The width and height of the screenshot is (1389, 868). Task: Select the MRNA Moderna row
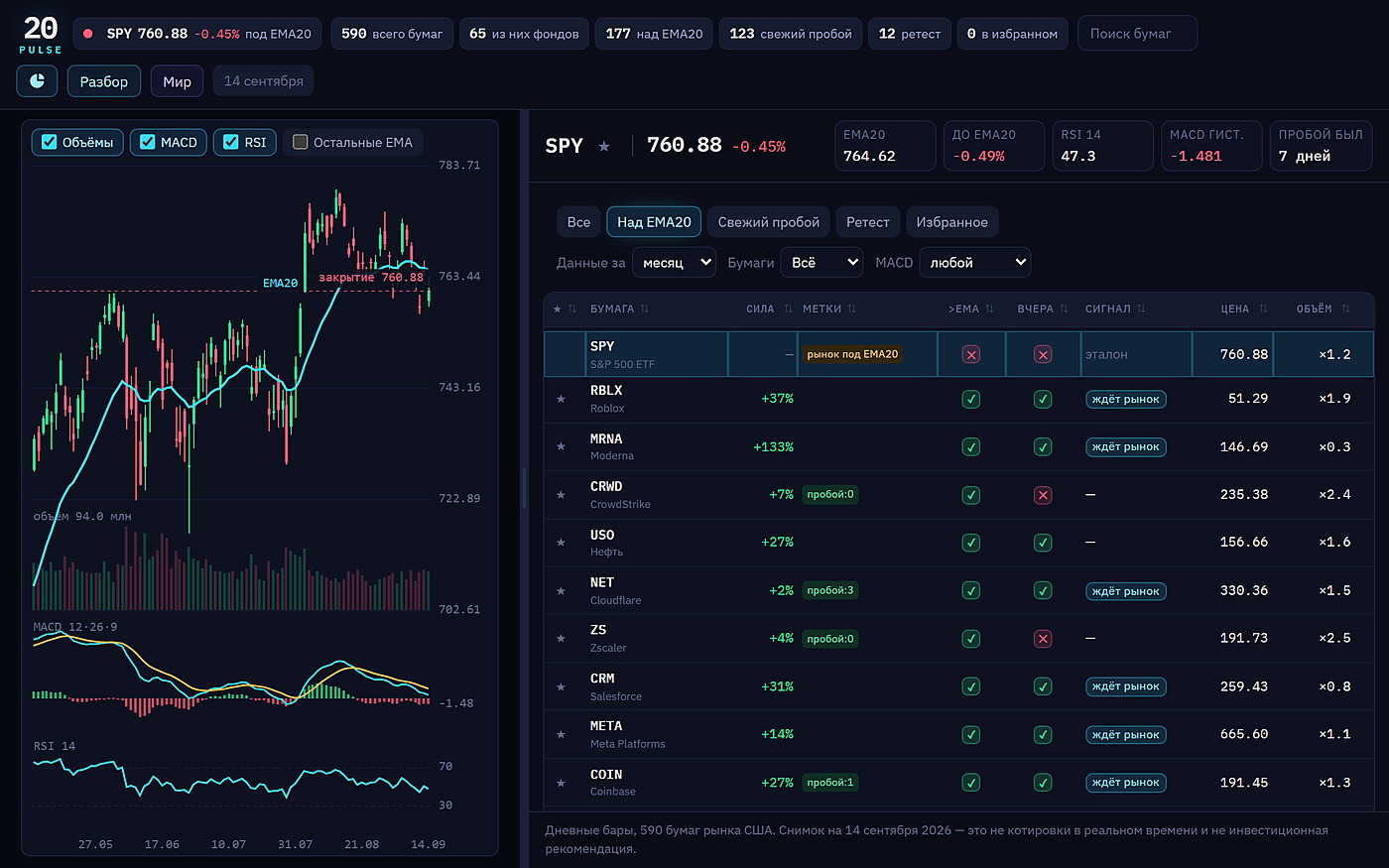958,446
